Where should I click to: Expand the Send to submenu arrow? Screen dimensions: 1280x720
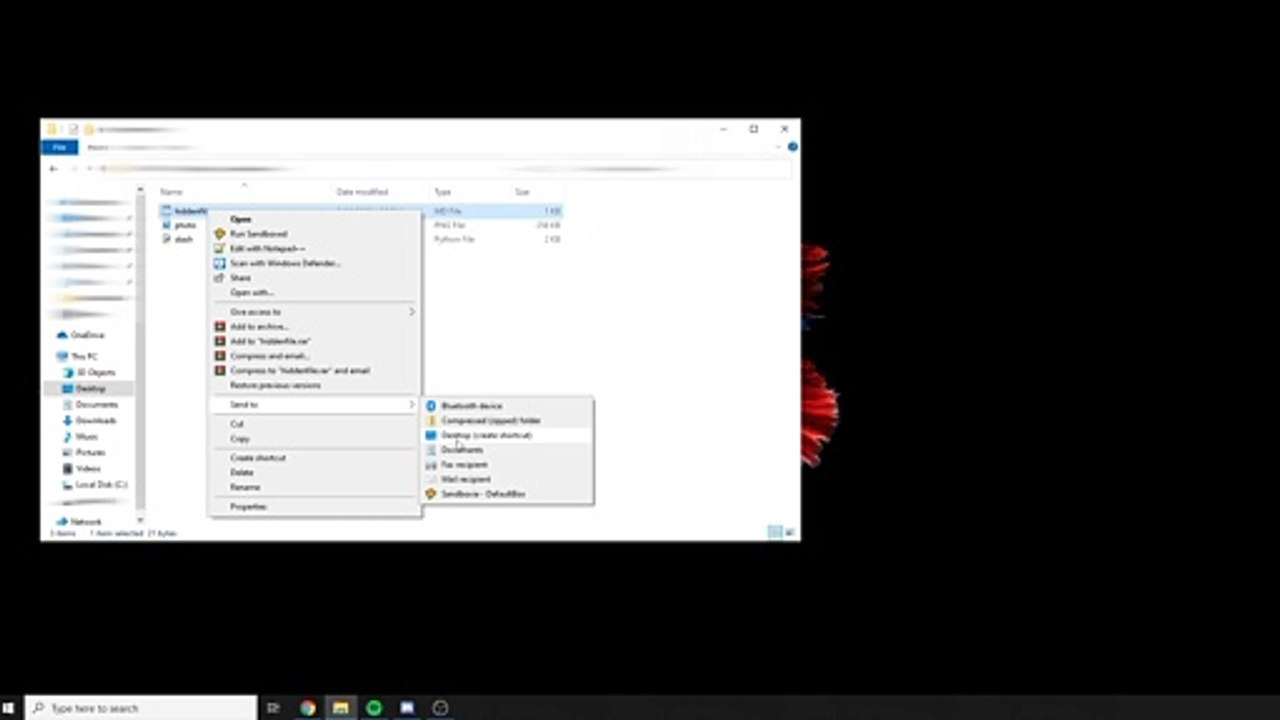point(411,405)
